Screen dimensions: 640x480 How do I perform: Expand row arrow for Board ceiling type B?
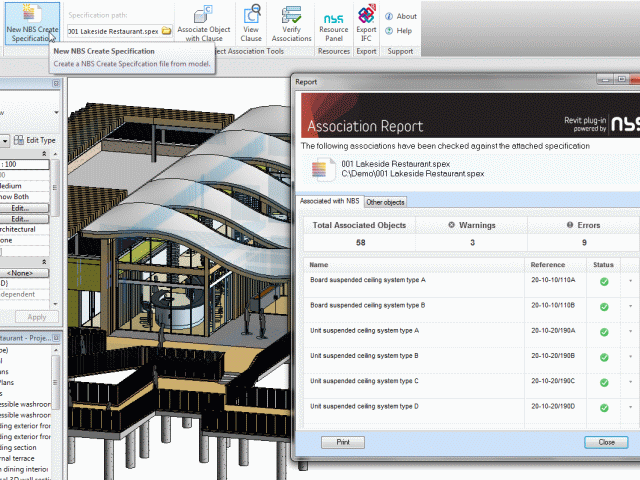point(631,307)
